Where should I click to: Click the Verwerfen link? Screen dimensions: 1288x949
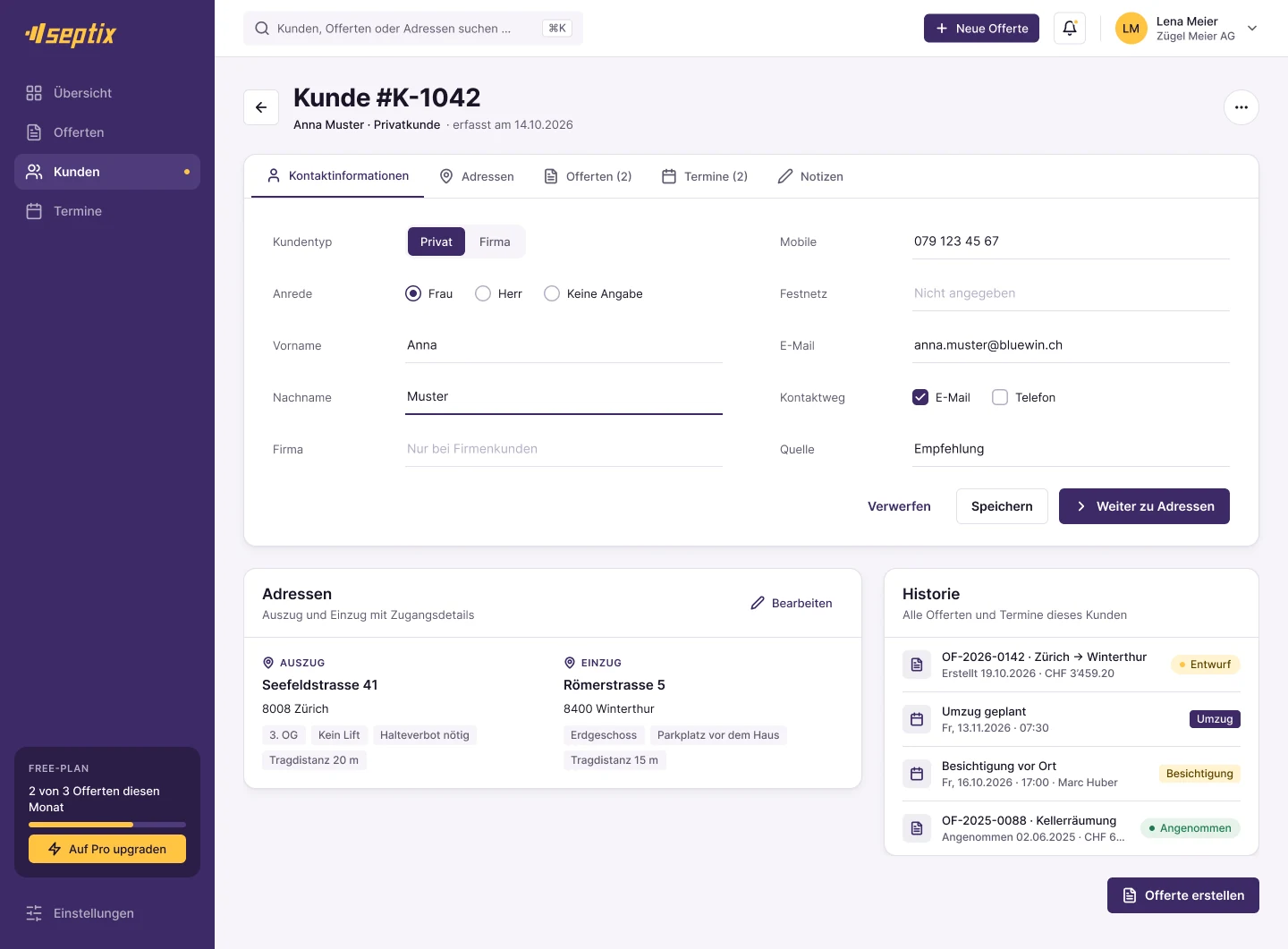[x=899, y=506]
